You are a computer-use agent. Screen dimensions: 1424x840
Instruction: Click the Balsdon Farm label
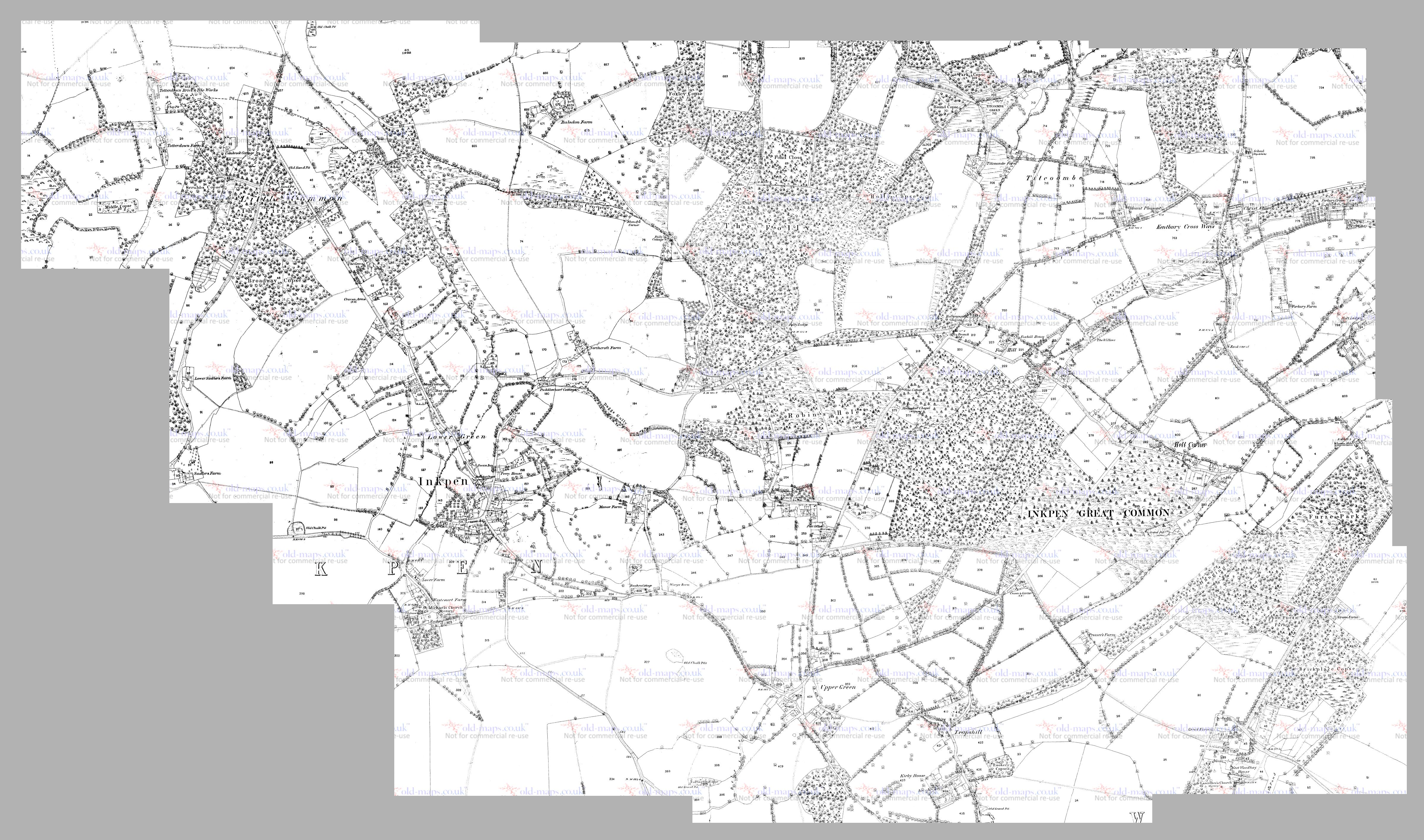[x=577, y=122]
